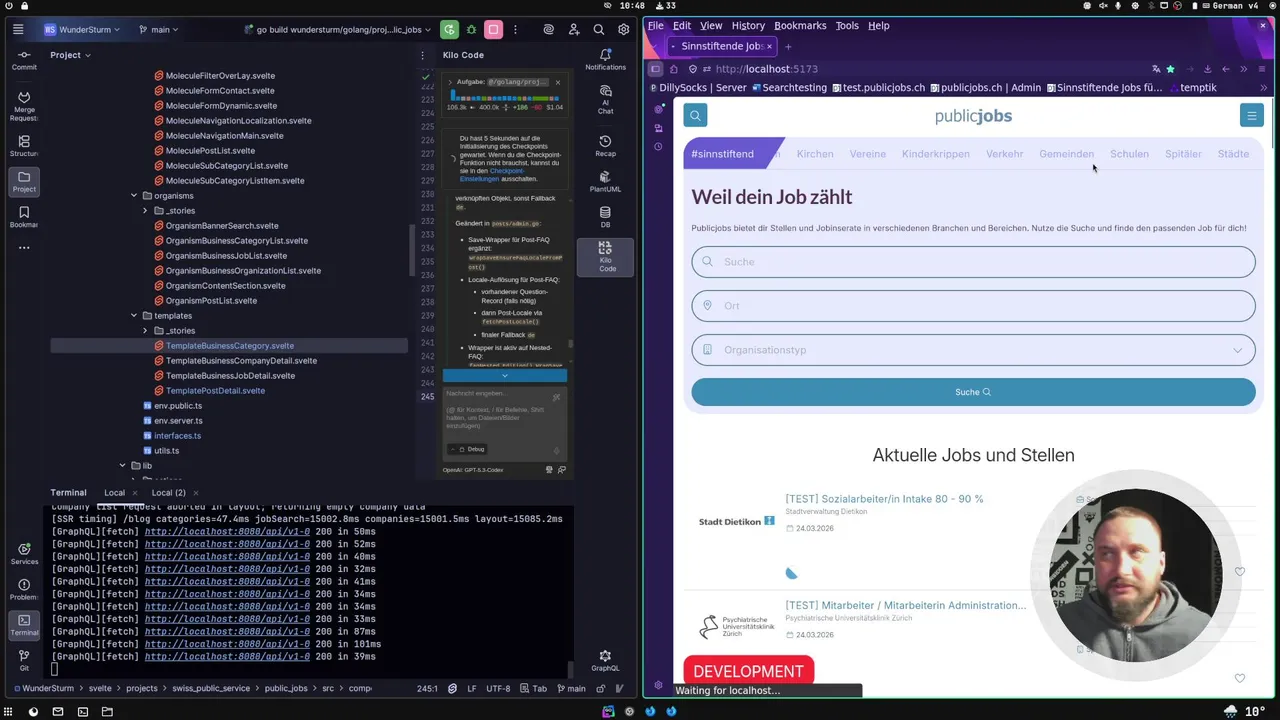Open the IDE main hamburger menu

pyautogui.click(x=18, y=30)
